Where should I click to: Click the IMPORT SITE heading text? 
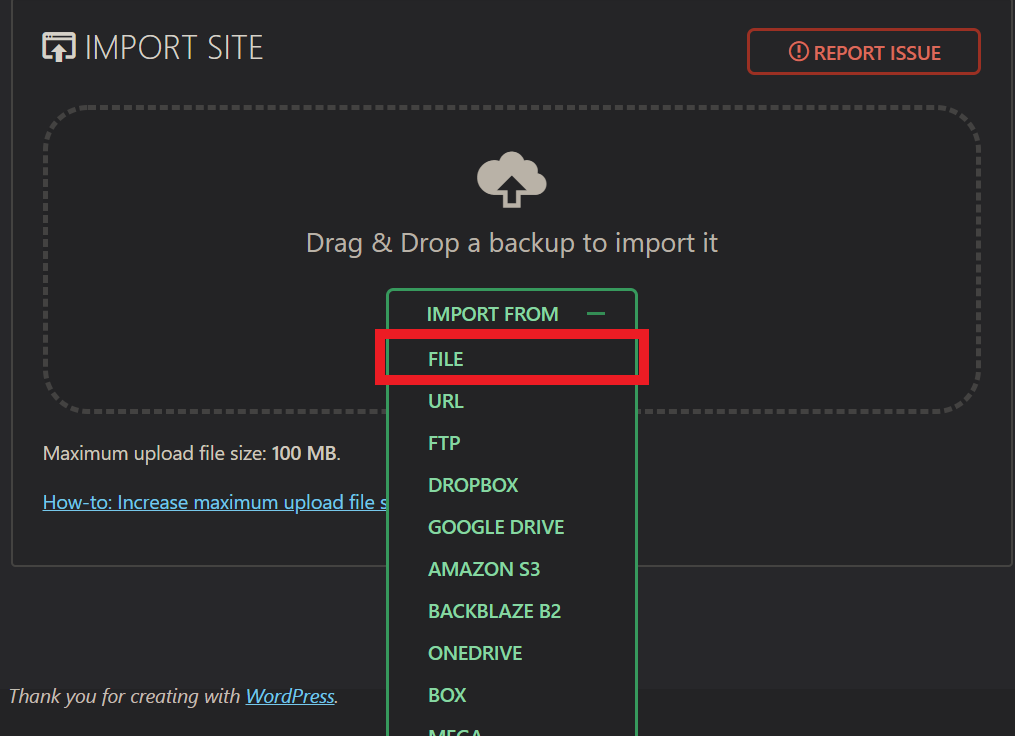pyautogui.click(x=174, y=47)
